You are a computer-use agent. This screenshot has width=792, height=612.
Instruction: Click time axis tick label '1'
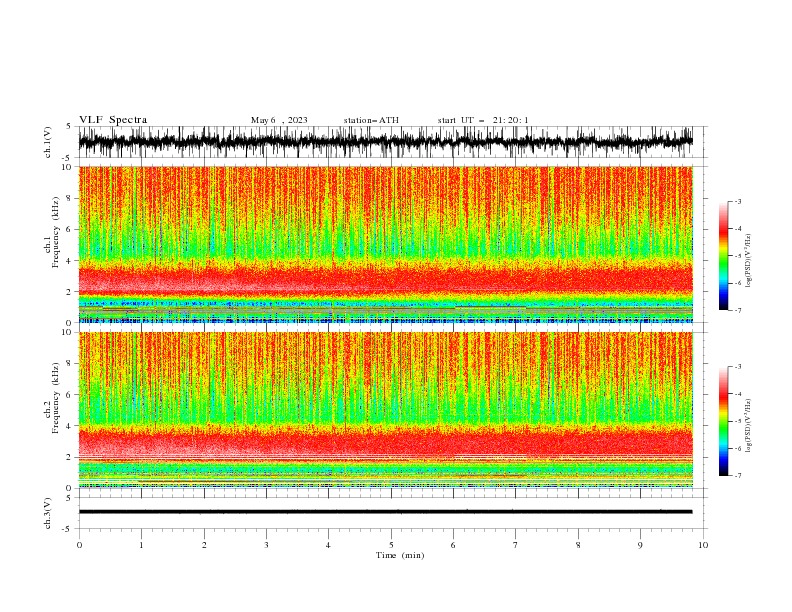[x=141, y=545]
